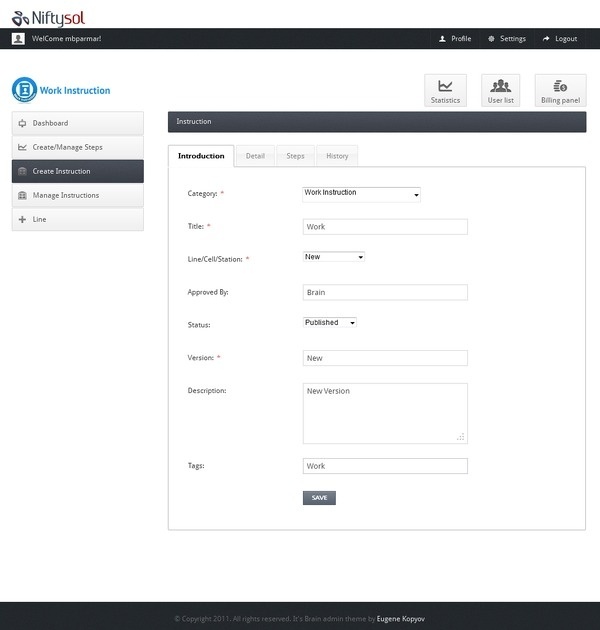Click the Create/Manage Steps graph icon
600x630 pixels.
[23, 147]
